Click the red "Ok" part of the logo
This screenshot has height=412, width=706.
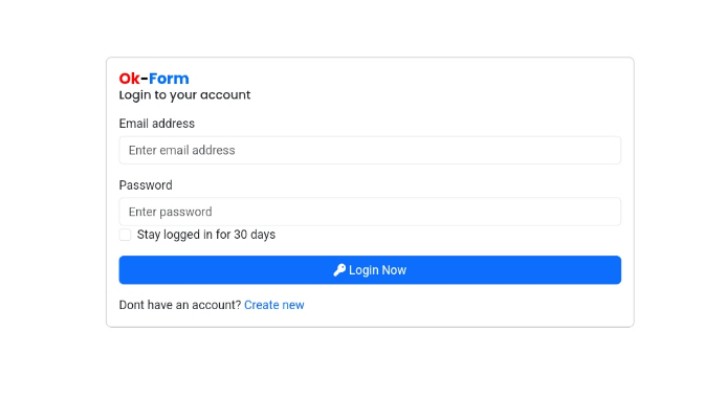coord(129,78)
